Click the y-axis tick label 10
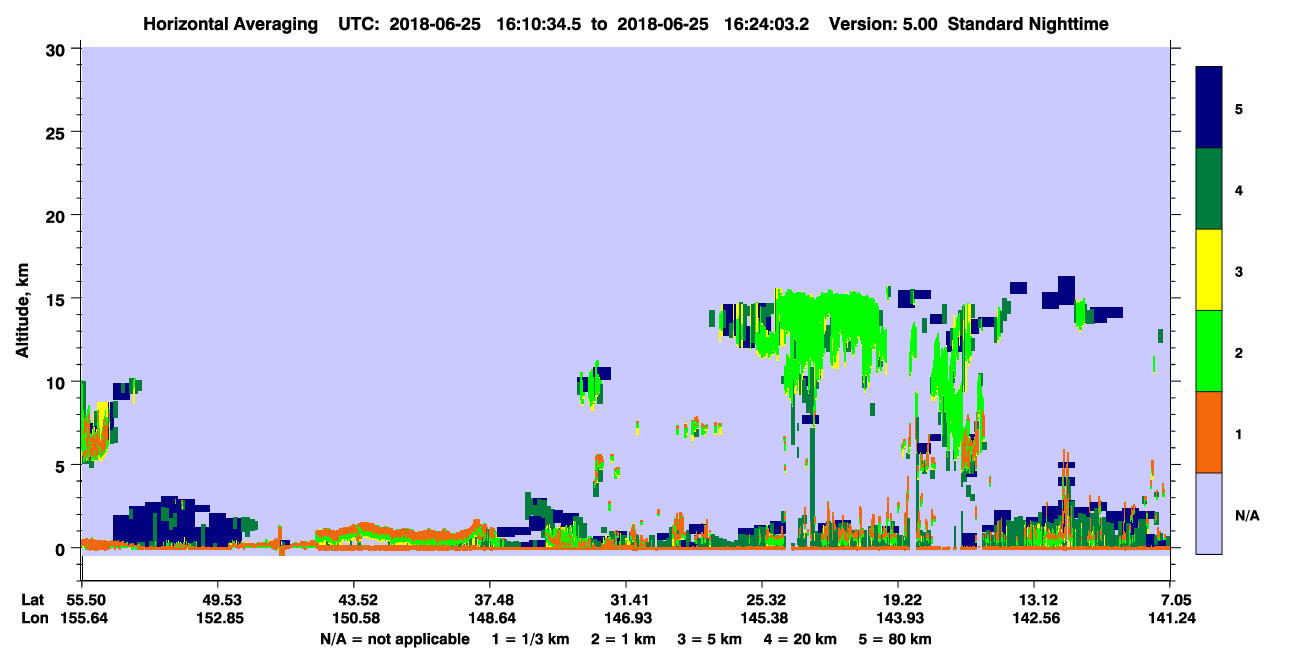The width and height of the screenshot is (1300, 667). [58, 382]
